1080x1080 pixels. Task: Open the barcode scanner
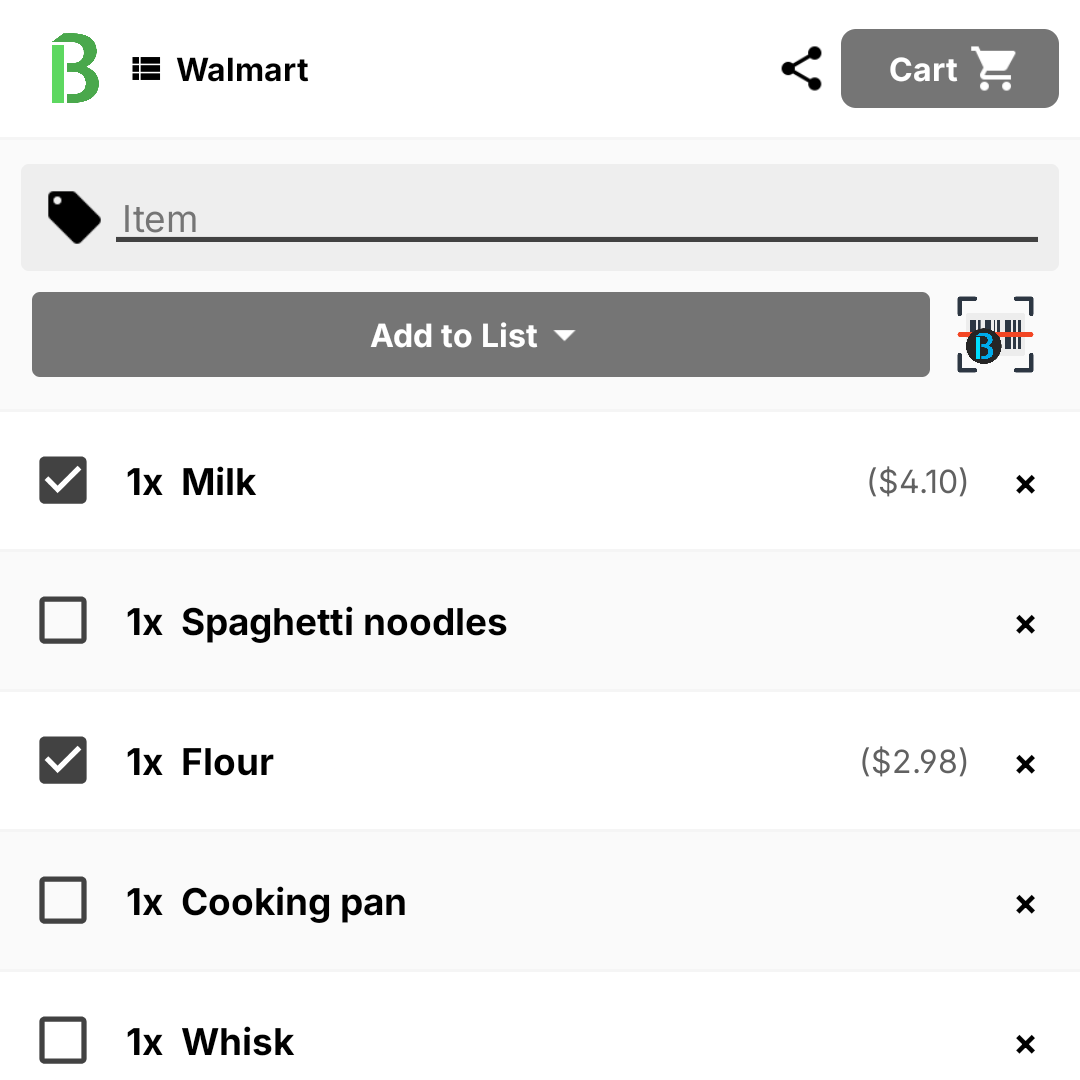pos(995,335)
